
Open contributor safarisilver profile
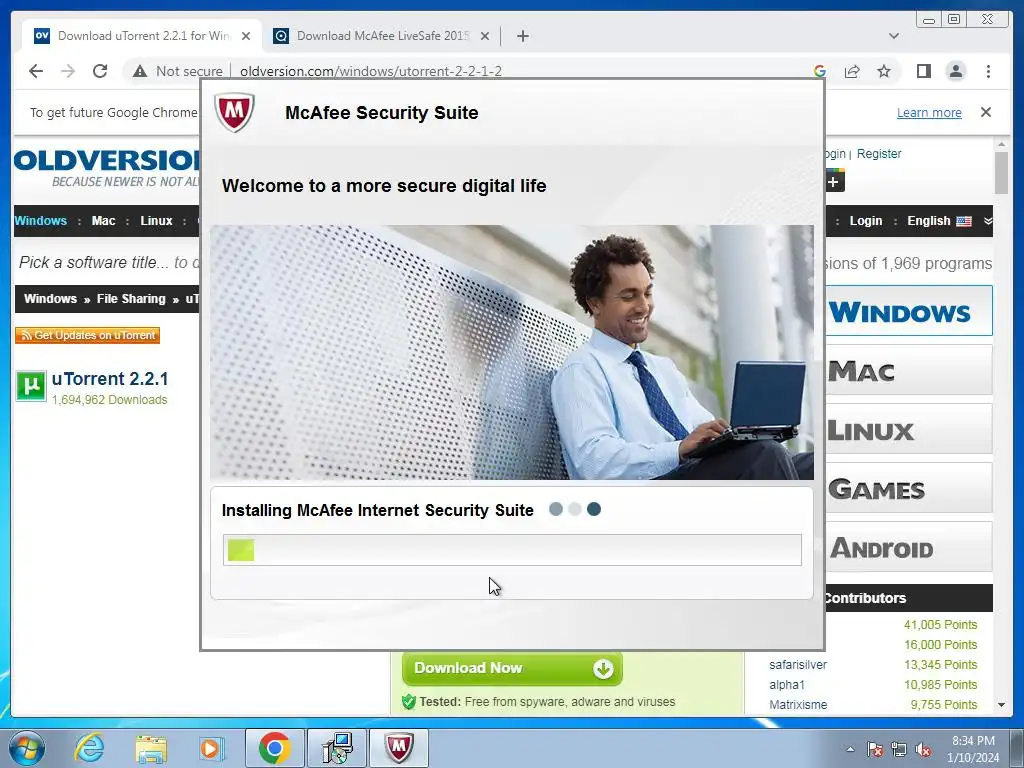797,665
